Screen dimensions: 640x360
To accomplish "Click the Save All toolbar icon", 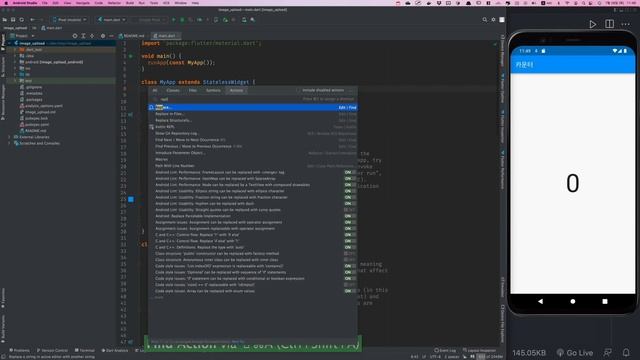I will (x=13, y=20).
